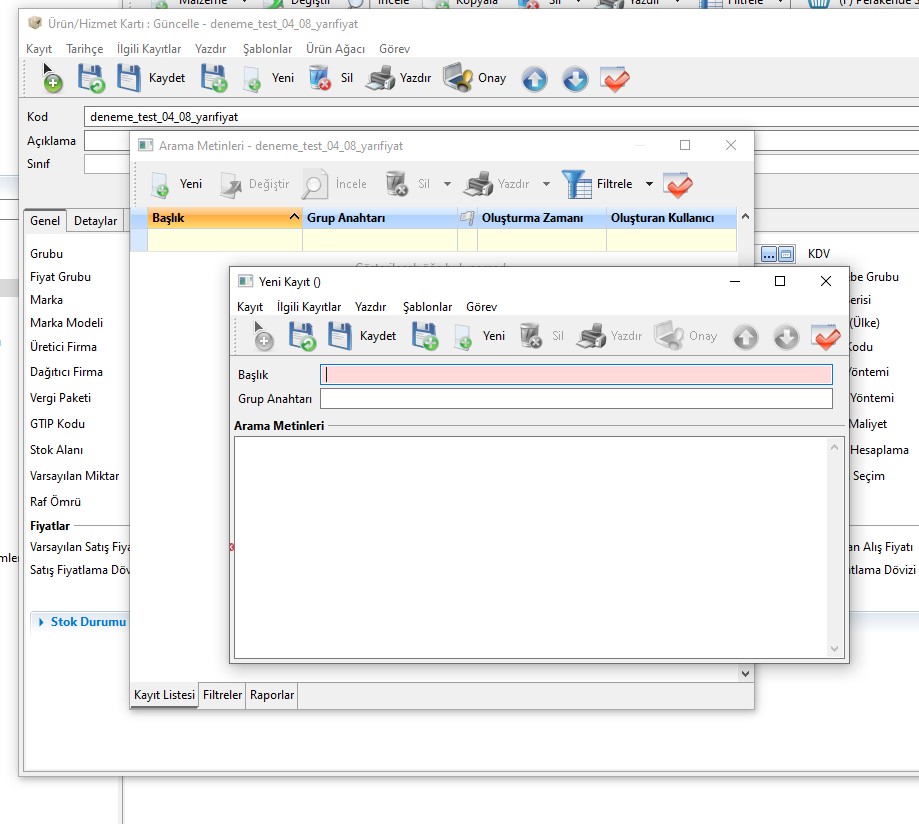The width and height of the screenshot is (919, 824).
Task: Click the Filtrele funnel icon in Arama Metinleri
Action: pos(576,184)
